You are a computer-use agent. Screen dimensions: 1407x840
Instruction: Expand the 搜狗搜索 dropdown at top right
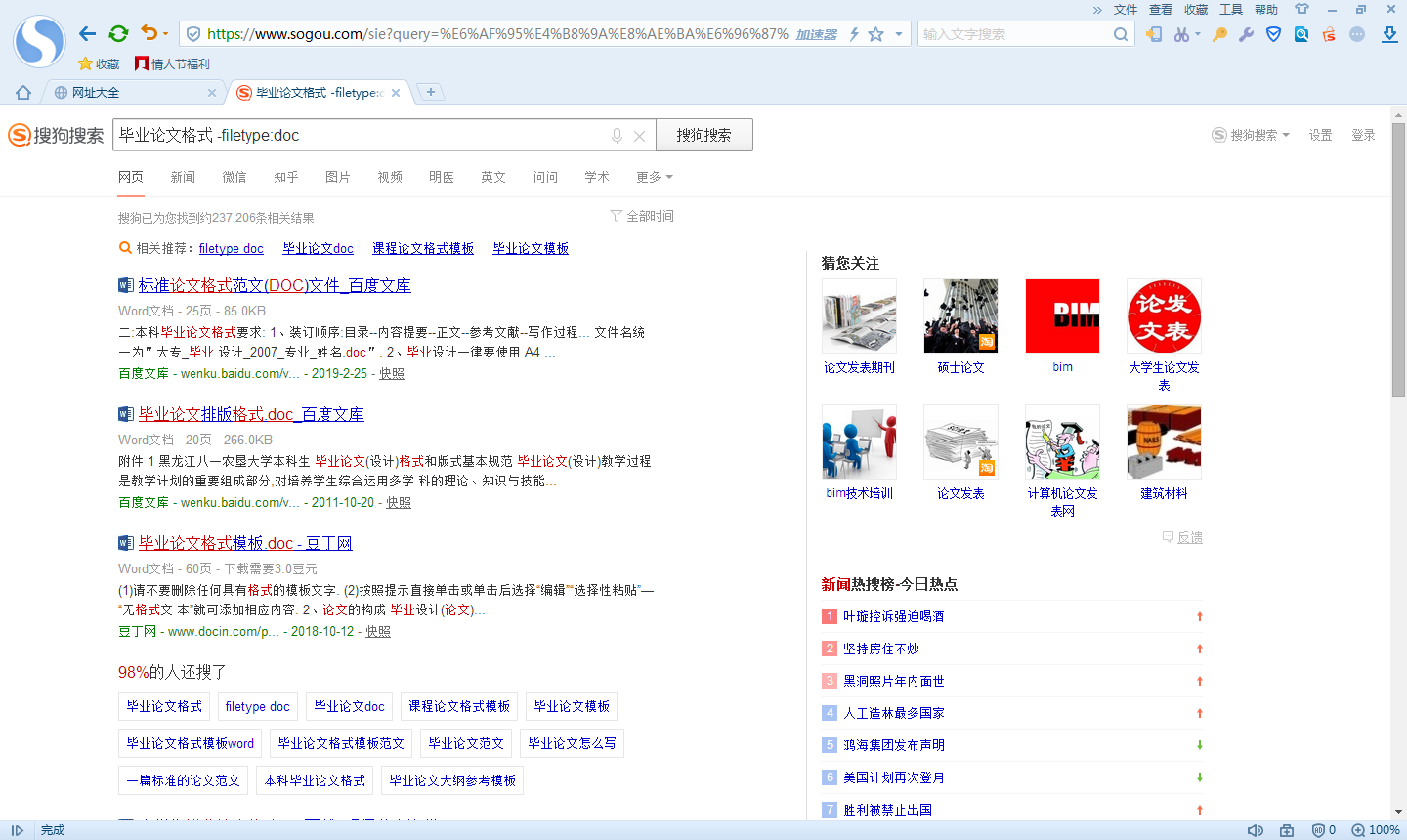(1251, 135)
